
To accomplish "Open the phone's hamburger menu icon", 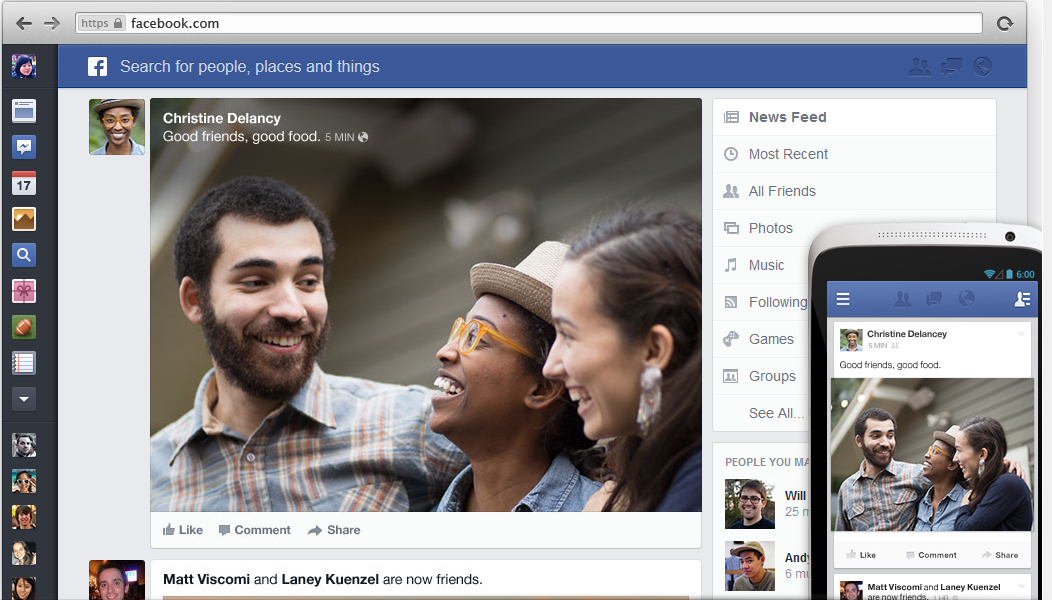I will pos(843,299).
